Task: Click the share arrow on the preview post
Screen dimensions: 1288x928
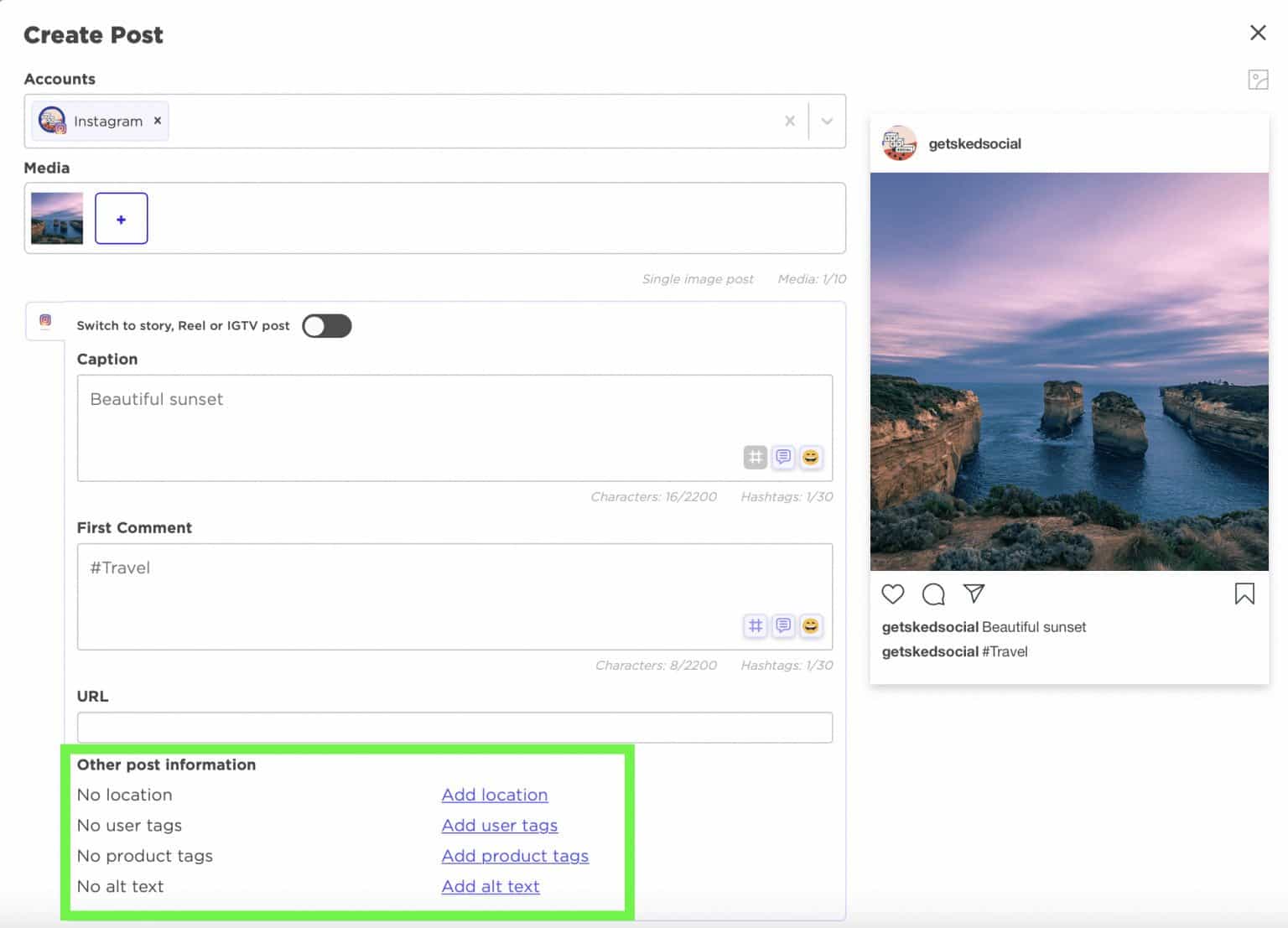Action: click(x=974, y=594)
